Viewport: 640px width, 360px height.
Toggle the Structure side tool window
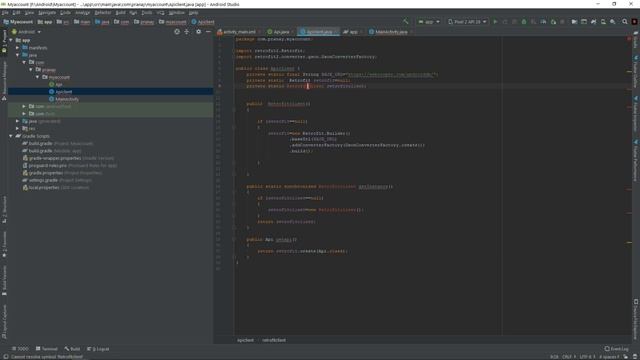click(x=4, y=209)
